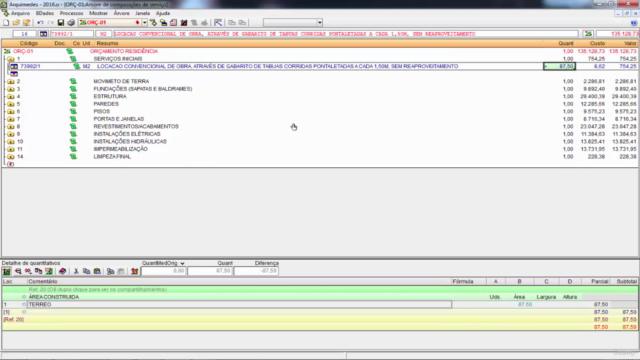
Task: Click the TERREO comment cell
Action: (x=240, y=304)
